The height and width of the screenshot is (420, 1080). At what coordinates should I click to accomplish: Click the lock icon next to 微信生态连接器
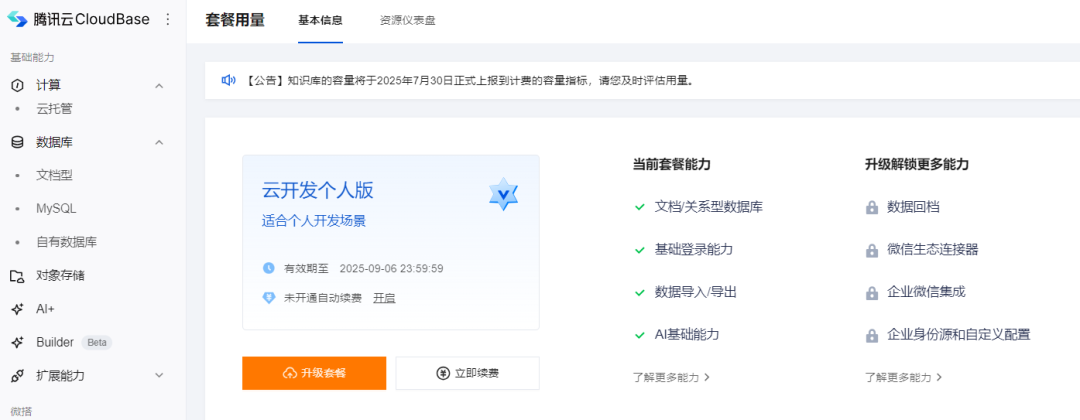tap(872, 250)
